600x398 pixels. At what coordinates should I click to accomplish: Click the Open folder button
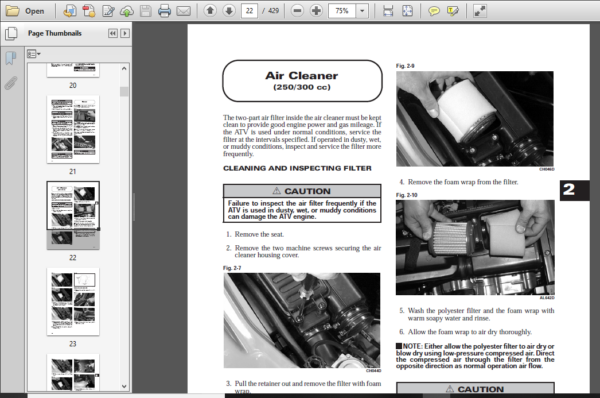click(25, 11)
